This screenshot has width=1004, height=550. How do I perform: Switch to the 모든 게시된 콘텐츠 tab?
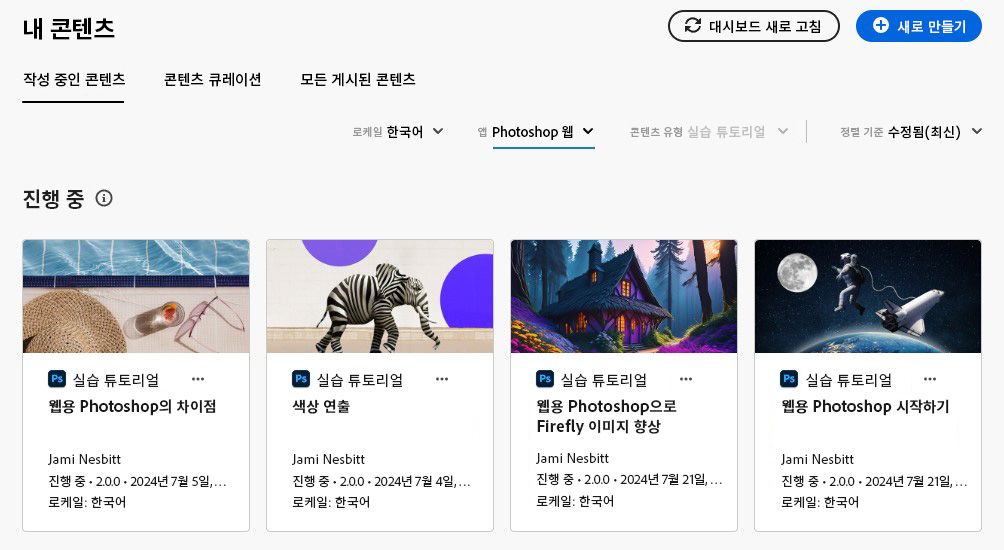tap(358, 79)
